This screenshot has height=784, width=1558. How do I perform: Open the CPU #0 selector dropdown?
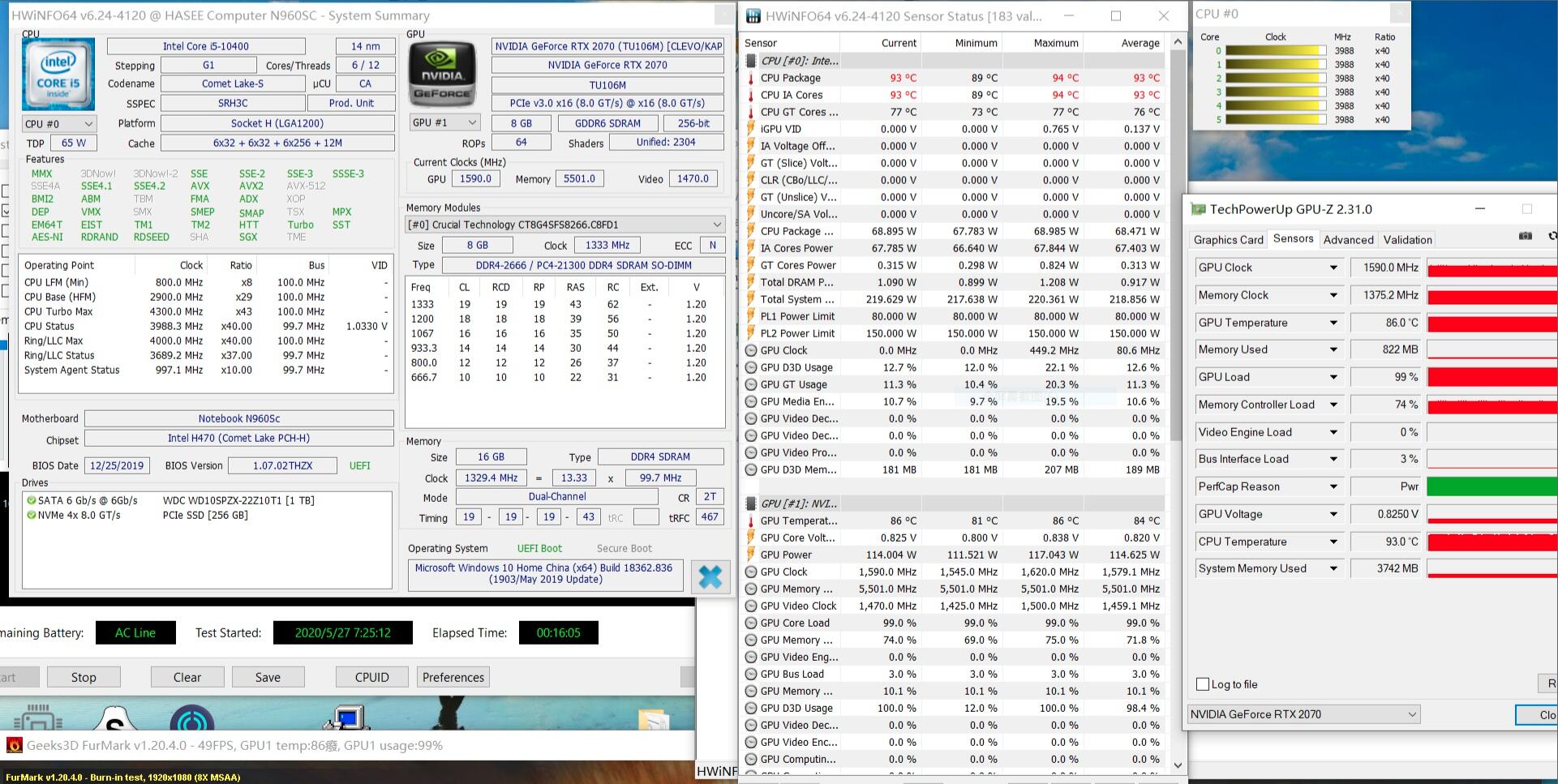(59, 124)
